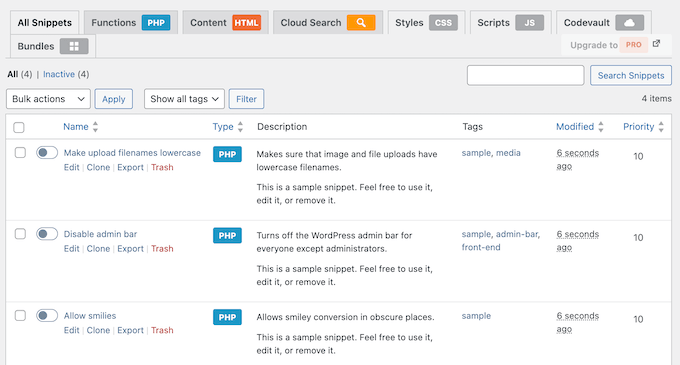Open the Codevault tab
Viewport: 680px width, 365px height.
(x=604, y=23)
